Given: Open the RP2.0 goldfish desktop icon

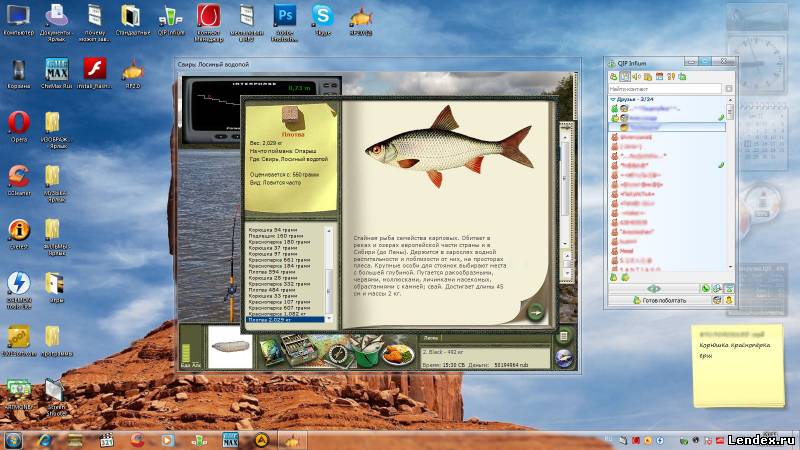Looking at the screenshot, I should (132, 73).
